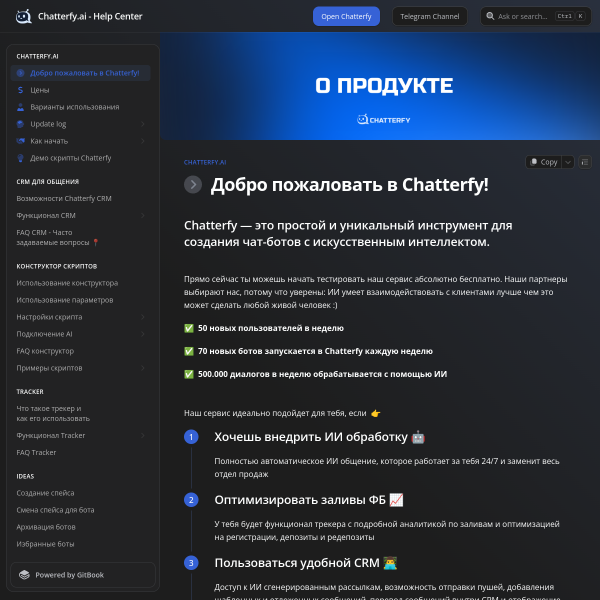The height and width of the screenshot is (600, 600).
Task: Click the search magnifier icon
Action: (x=490, y=16)
